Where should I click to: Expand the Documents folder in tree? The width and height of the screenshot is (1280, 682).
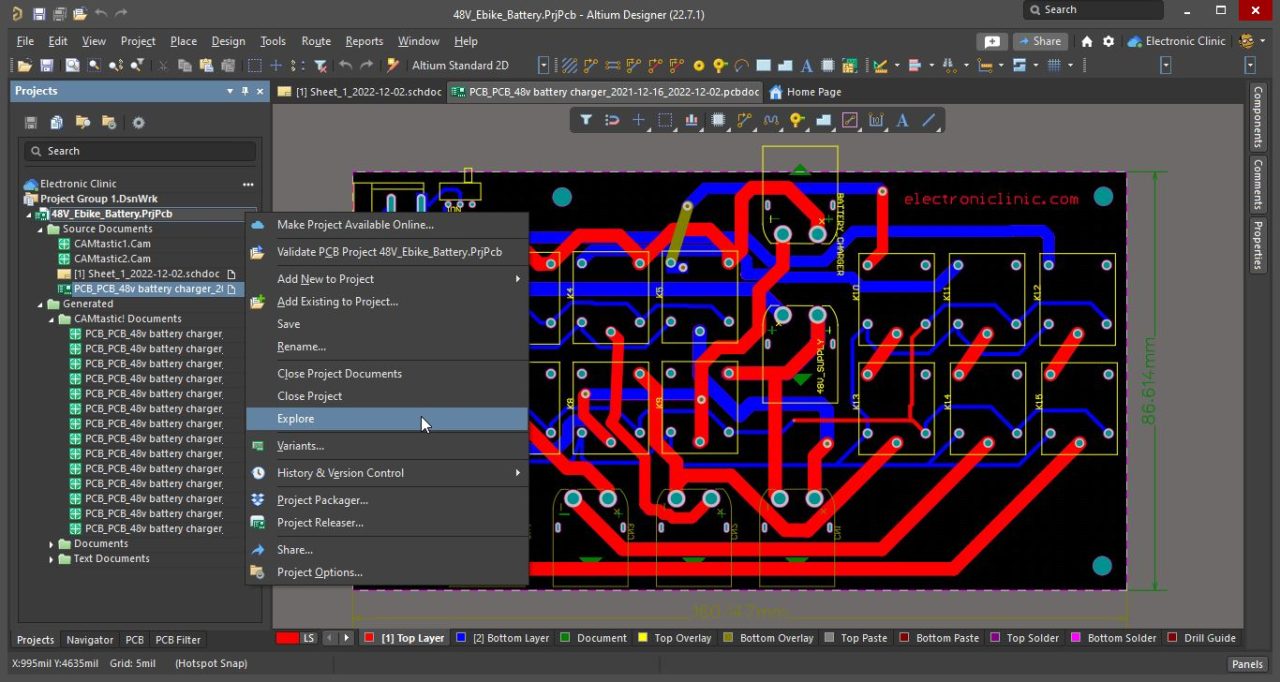coord(52,544)
